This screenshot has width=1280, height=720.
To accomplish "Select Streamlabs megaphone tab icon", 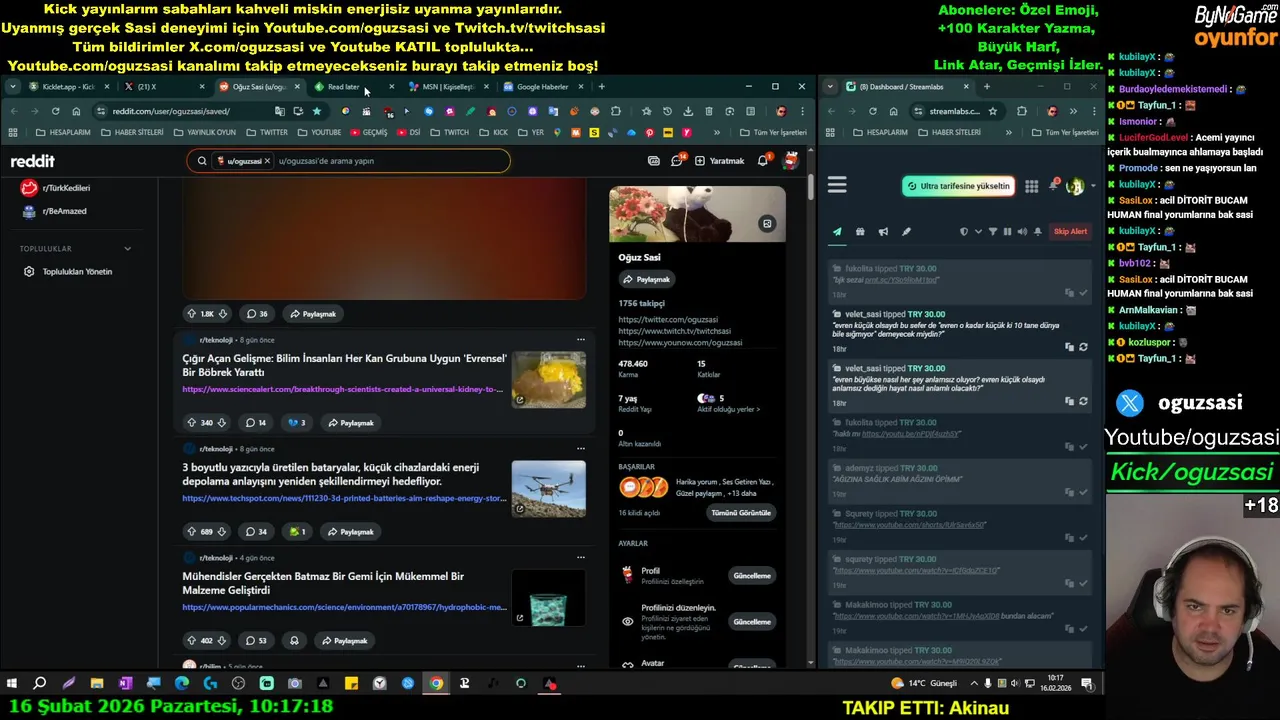I will coord(883,232).
